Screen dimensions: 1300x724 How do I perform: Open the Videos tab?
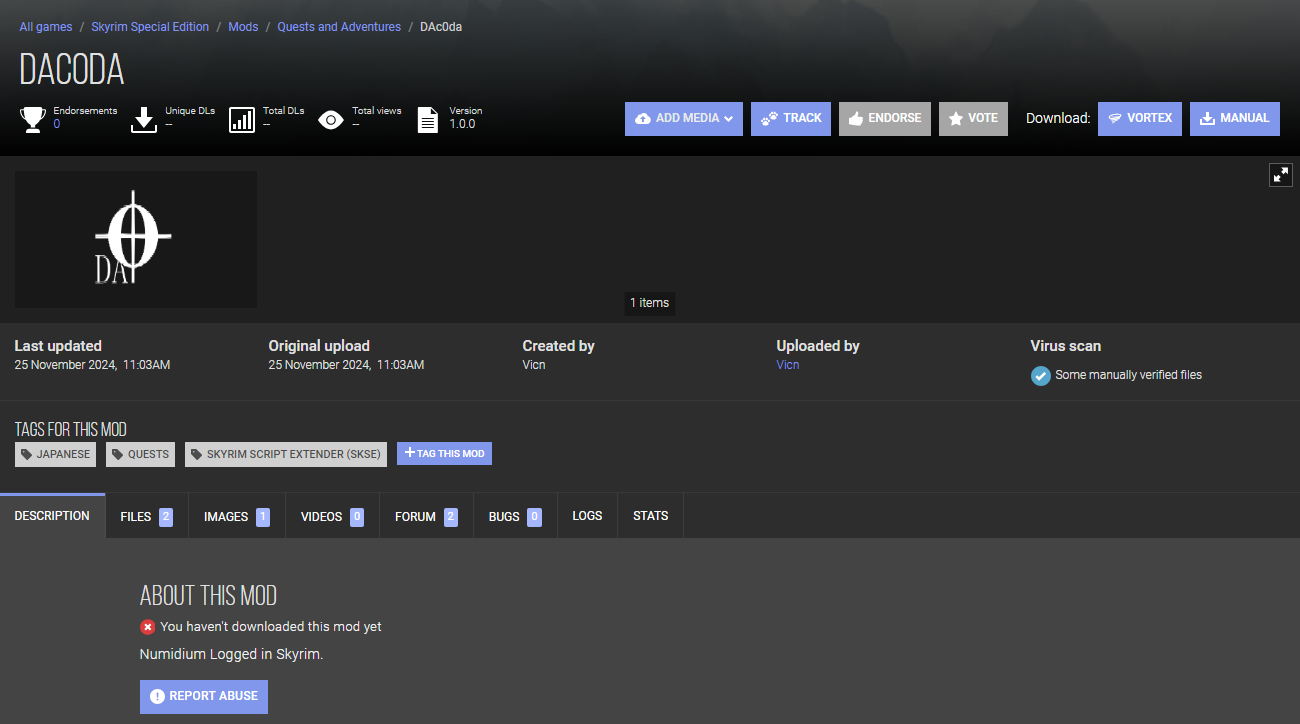(332, 516)
